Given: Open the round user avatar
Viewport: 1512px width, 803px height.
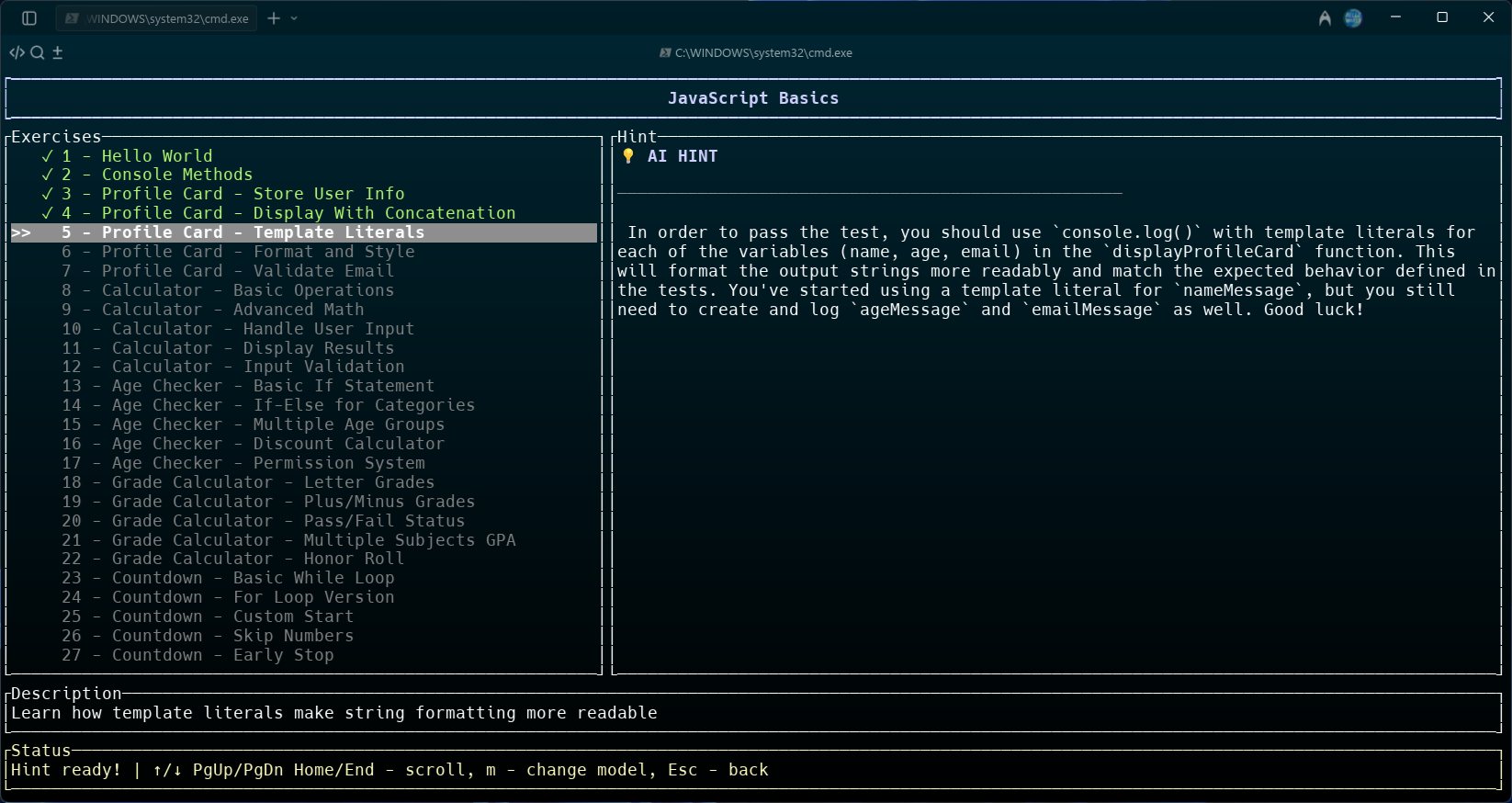Looking at the screenshot, I should 1353,18.
